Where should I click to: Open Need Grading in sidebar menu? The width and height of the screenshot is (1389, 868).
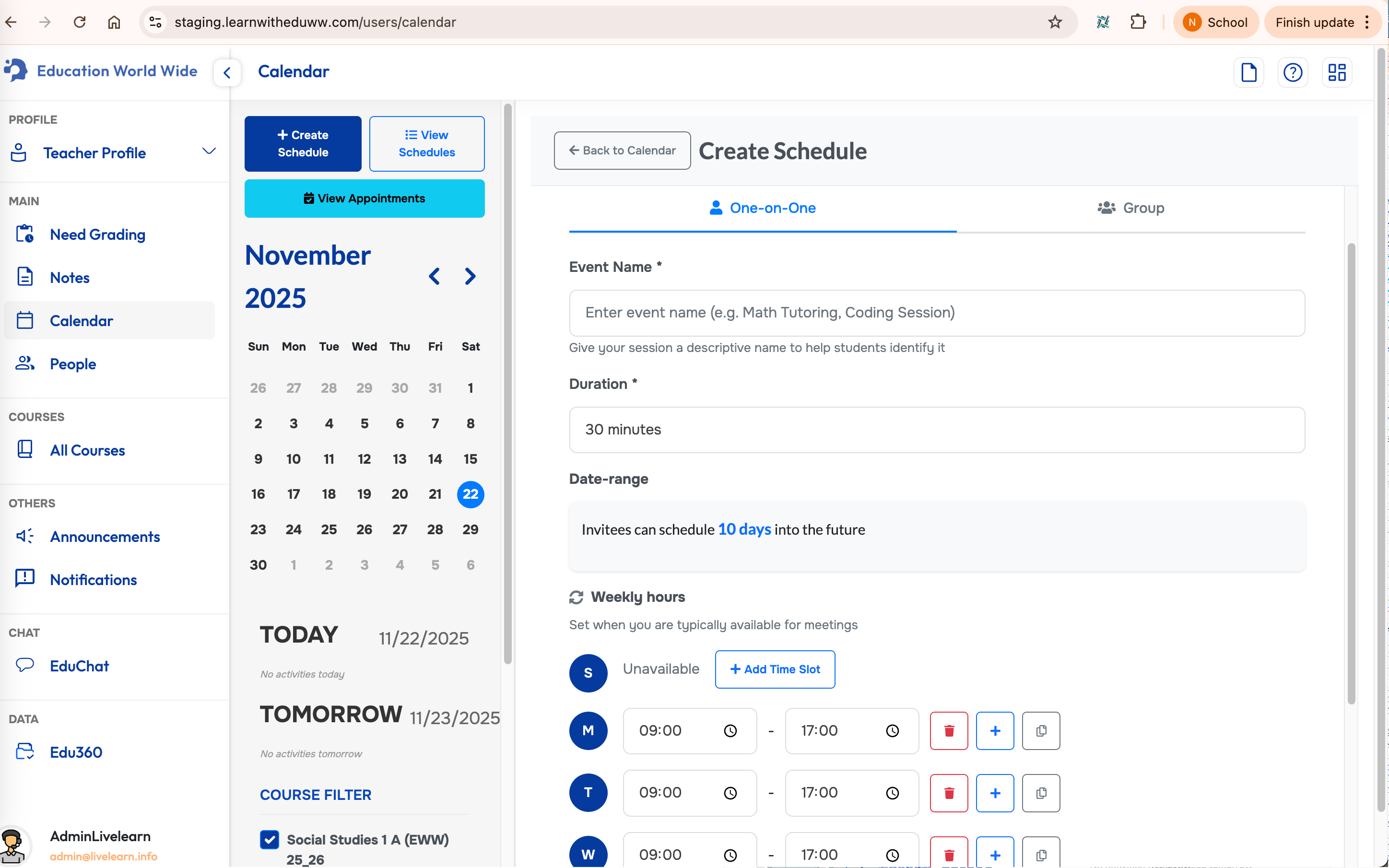[97, 234]
